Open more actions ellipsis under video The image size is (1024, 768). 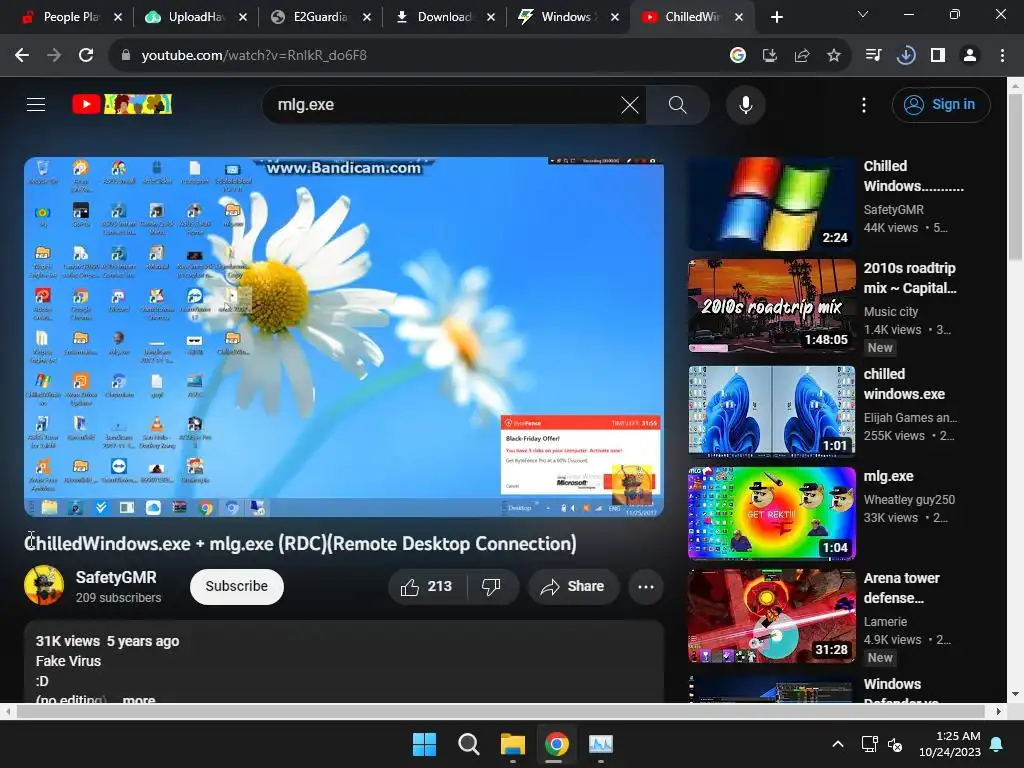click(646, 586)
